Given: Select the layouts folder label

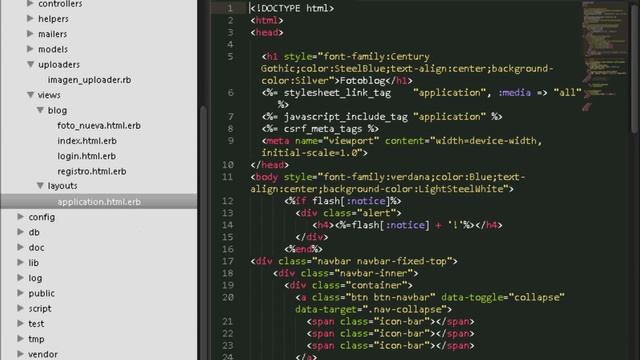Looking at the screenshot, I should [x=62, y=186].
